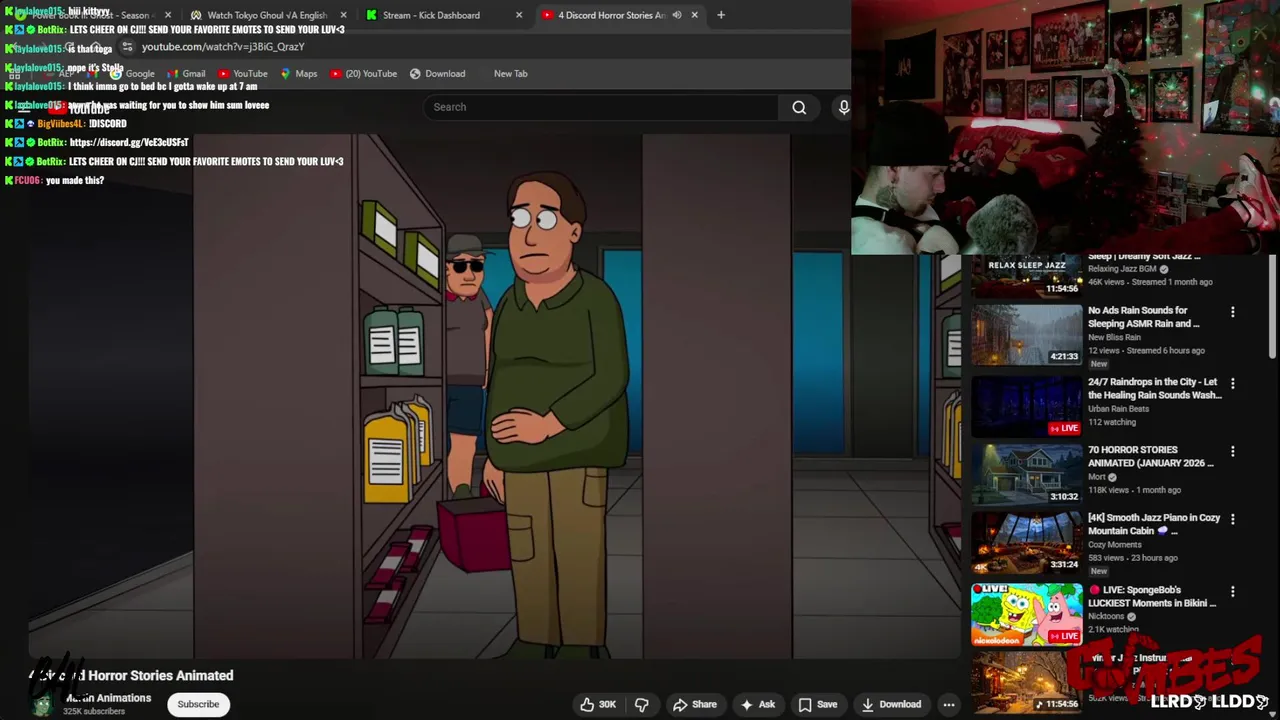The image size is (1280, 720).
Task: Select the 4 Discord Horror Stories tab
Action: point(610,15)
